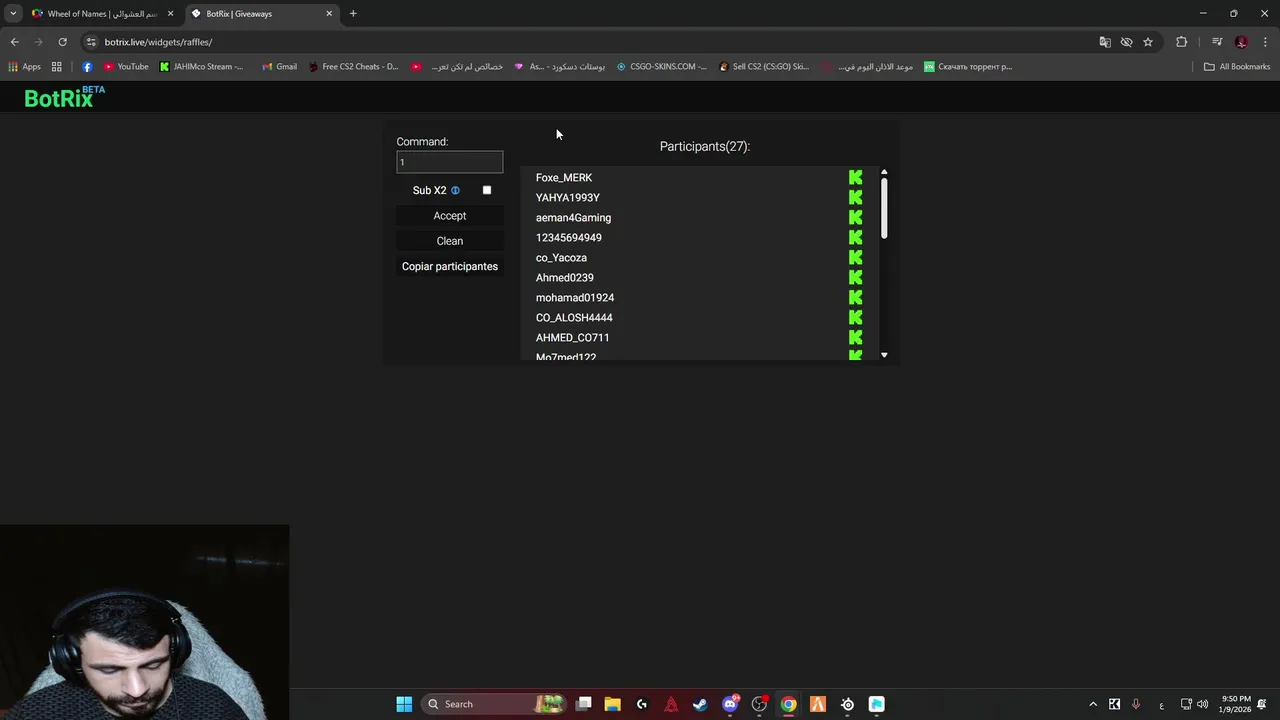Close the Wheel of Names tab
The image size is (1280, 720).
coord(170,14)
